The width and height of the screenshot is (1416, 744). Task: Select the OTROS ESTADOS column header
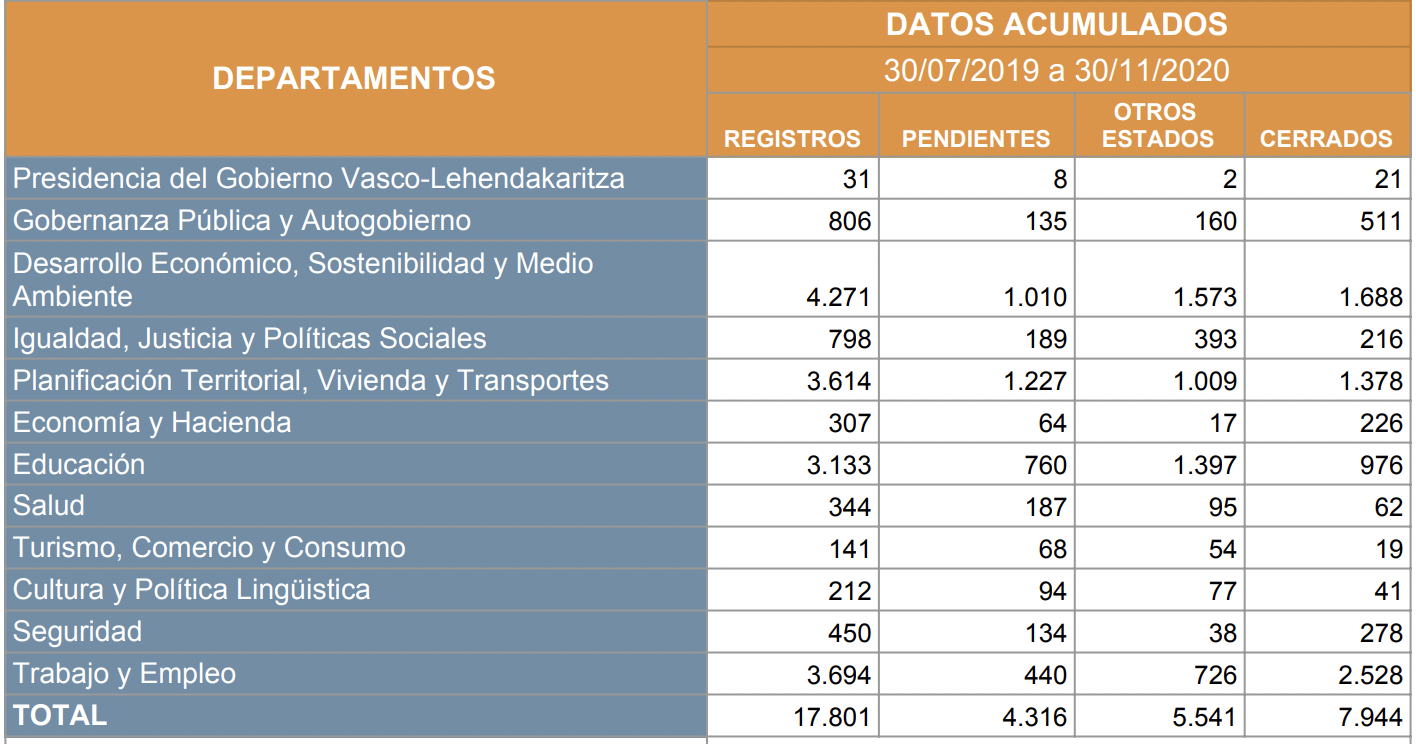(1158, 125)
